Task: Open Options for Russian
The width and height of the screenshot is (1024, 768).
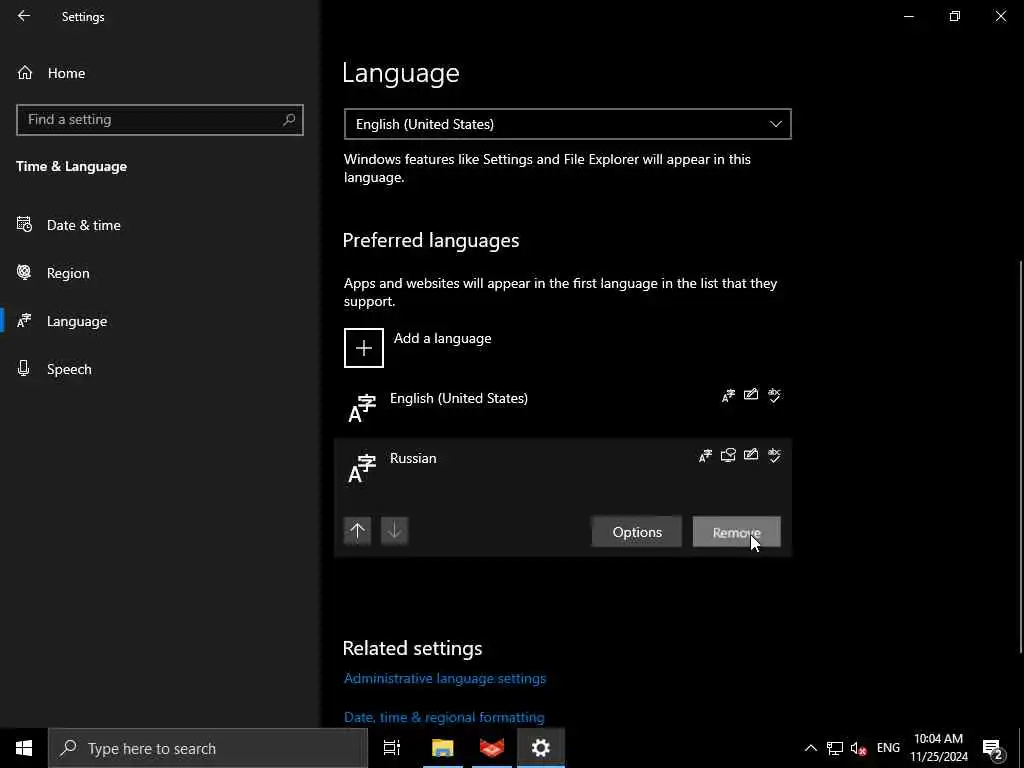Action: 637,532
